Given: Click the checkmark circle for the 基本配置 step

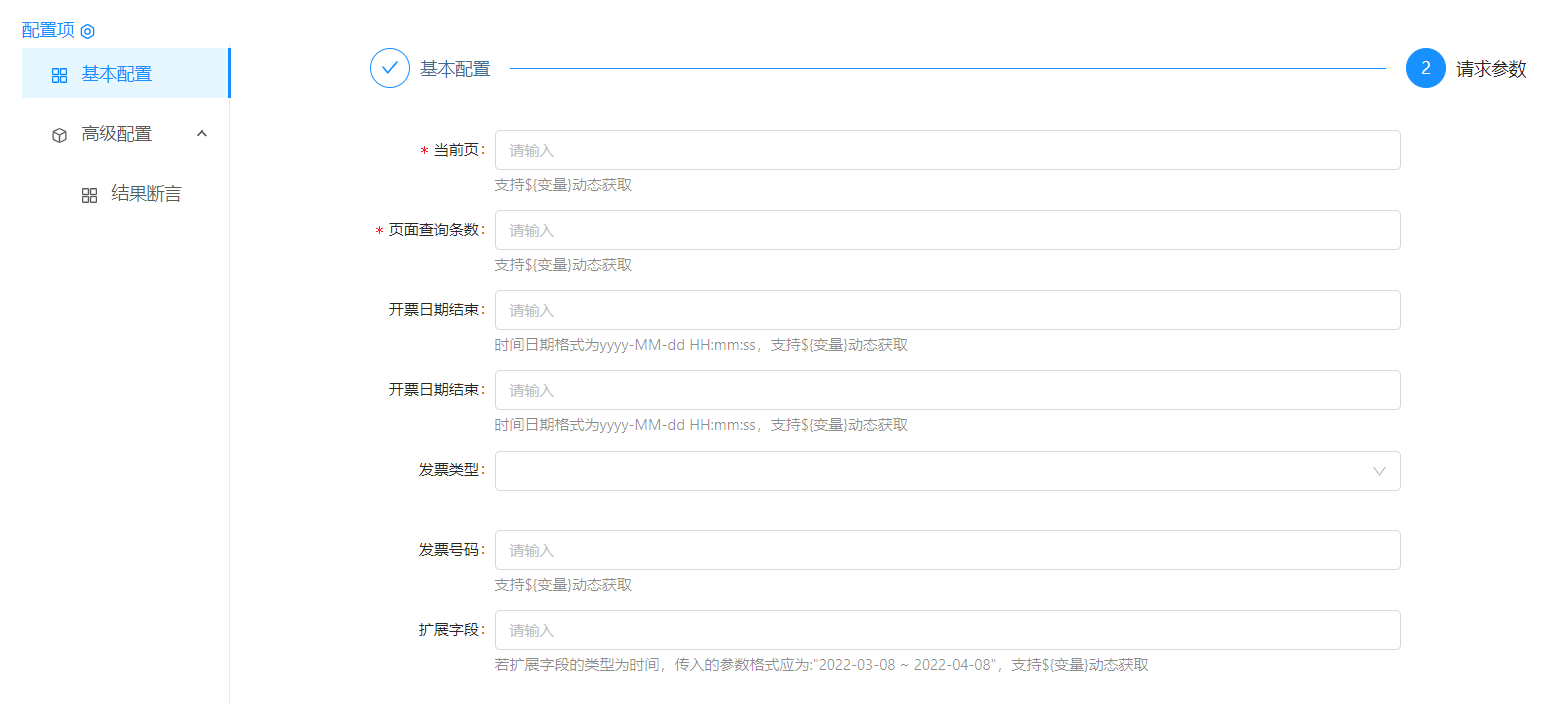Looking at the screenshot, I should tap(390, 68).
